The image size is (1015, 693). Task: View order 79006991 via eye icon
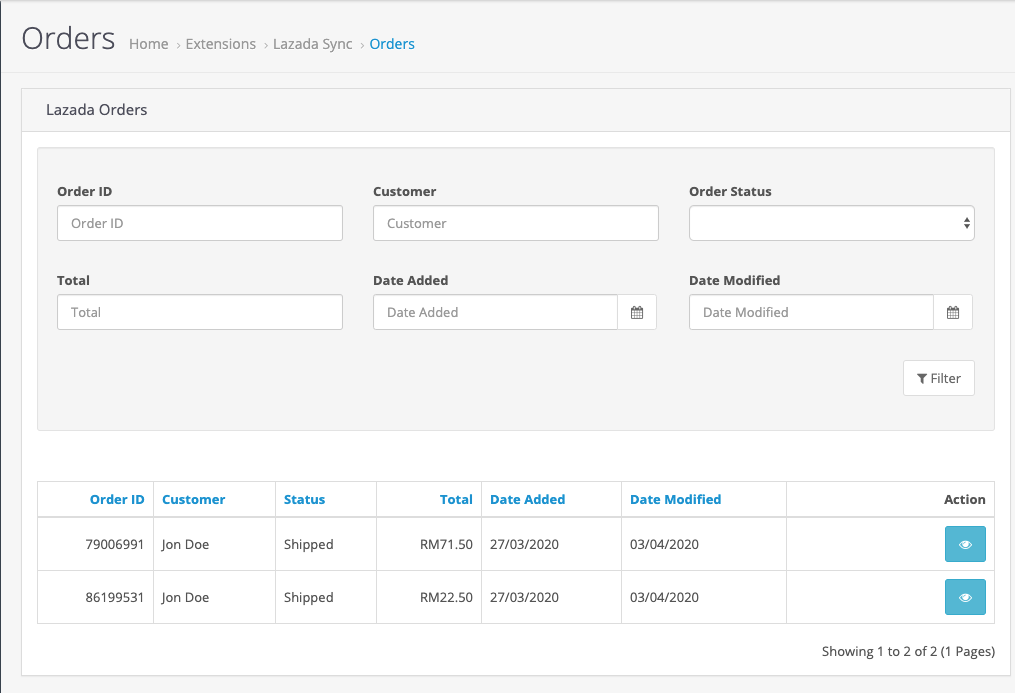click(965, 545)
